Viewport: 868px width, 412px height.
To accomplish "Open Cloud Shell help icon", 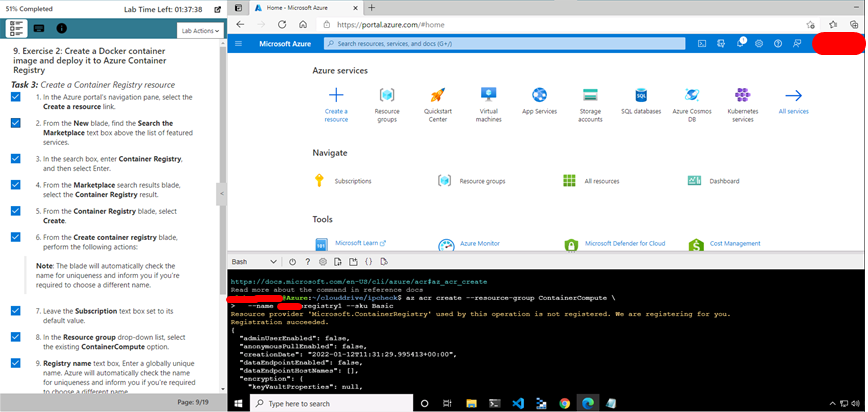I will click(307, 261).
